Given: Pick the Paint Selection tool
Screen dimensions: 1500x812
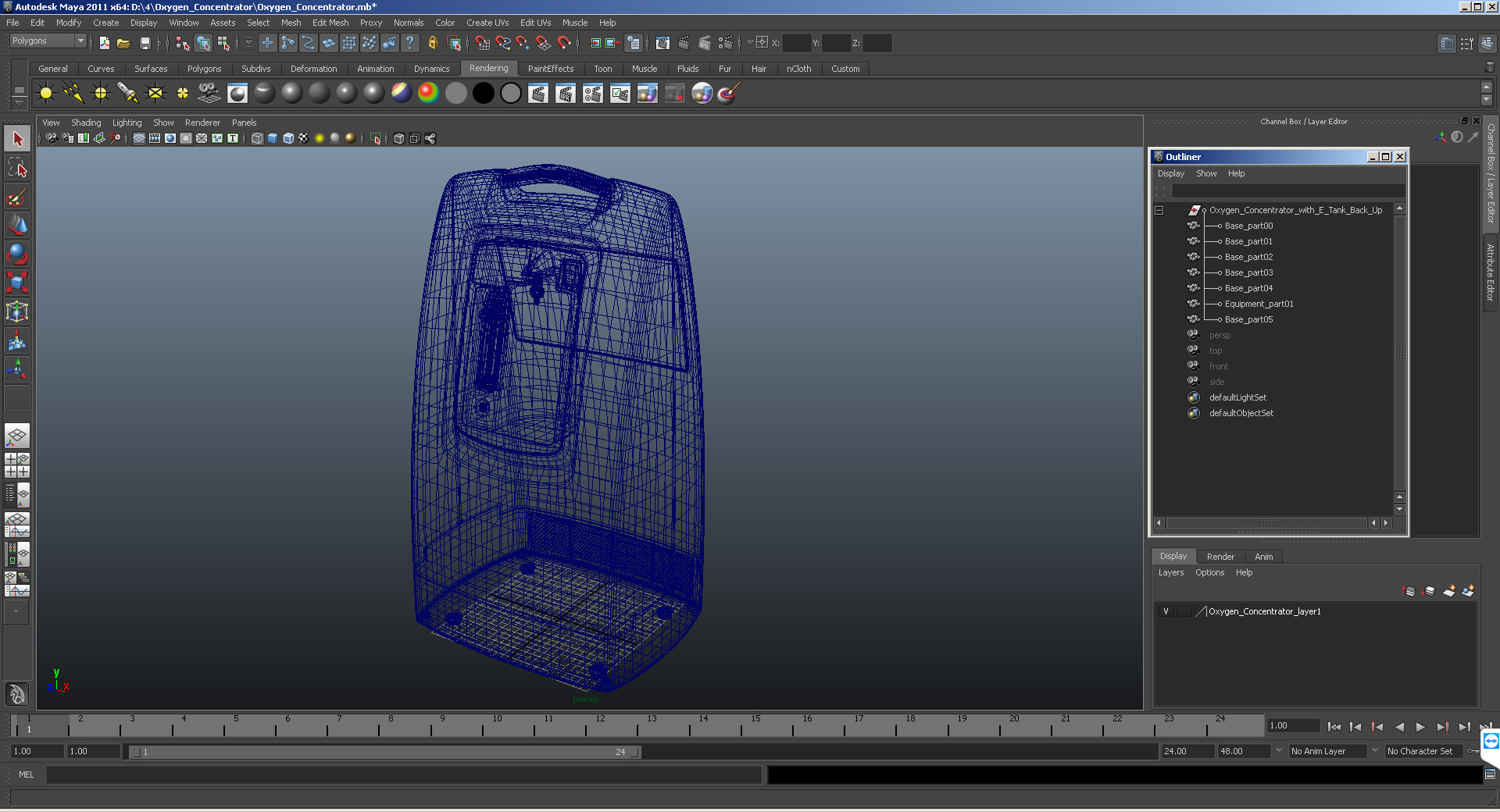Looking at the screenshot, I should [17, 197].
